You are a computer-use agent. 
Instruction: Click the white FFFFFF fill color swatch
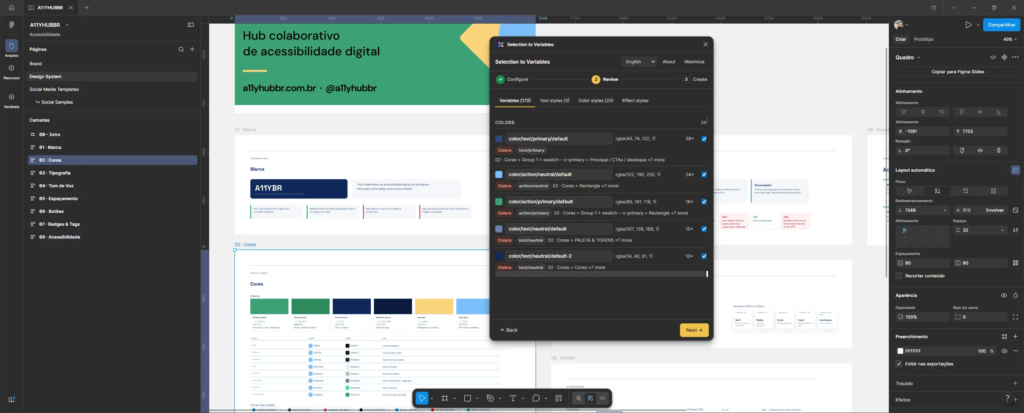900,351
